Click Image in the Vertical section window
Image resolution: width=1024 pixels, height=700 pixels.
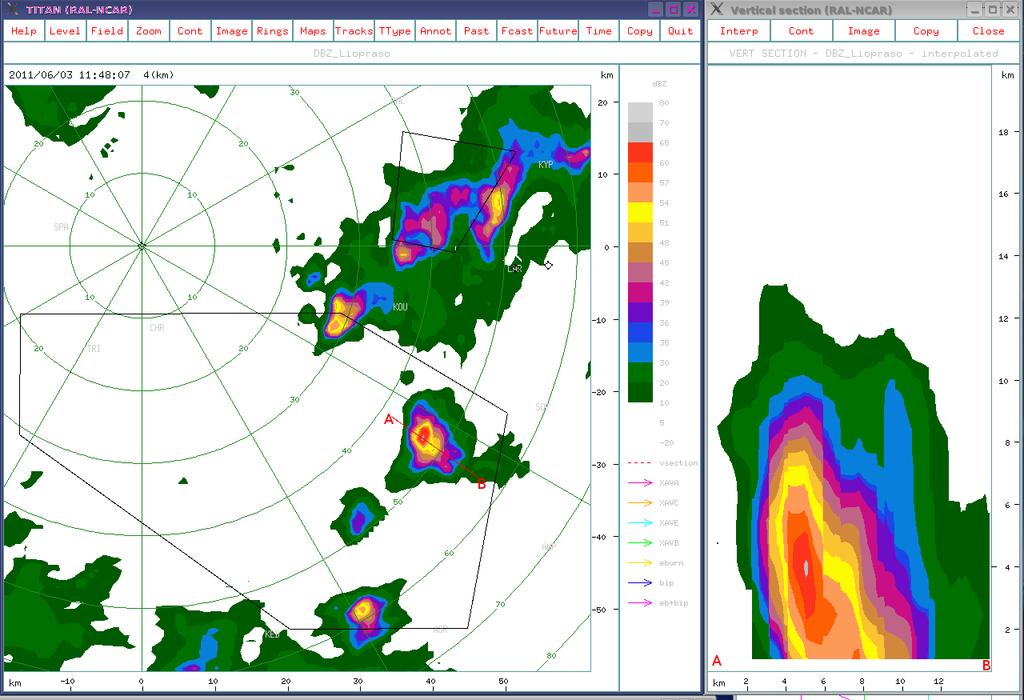point(863,31)
